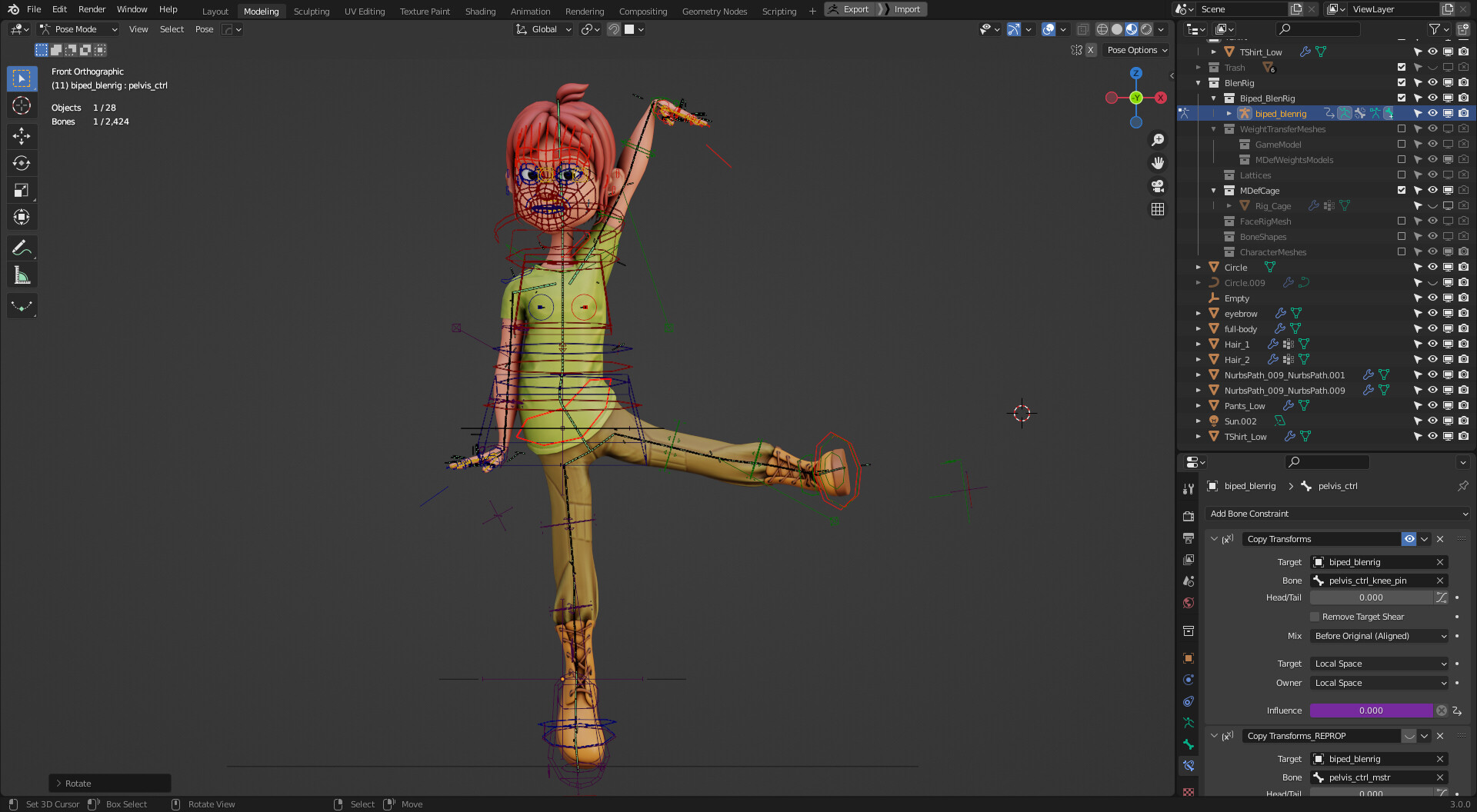Open the Render menu
This screenshot has height=812, width=1477.
pos(92,9)
